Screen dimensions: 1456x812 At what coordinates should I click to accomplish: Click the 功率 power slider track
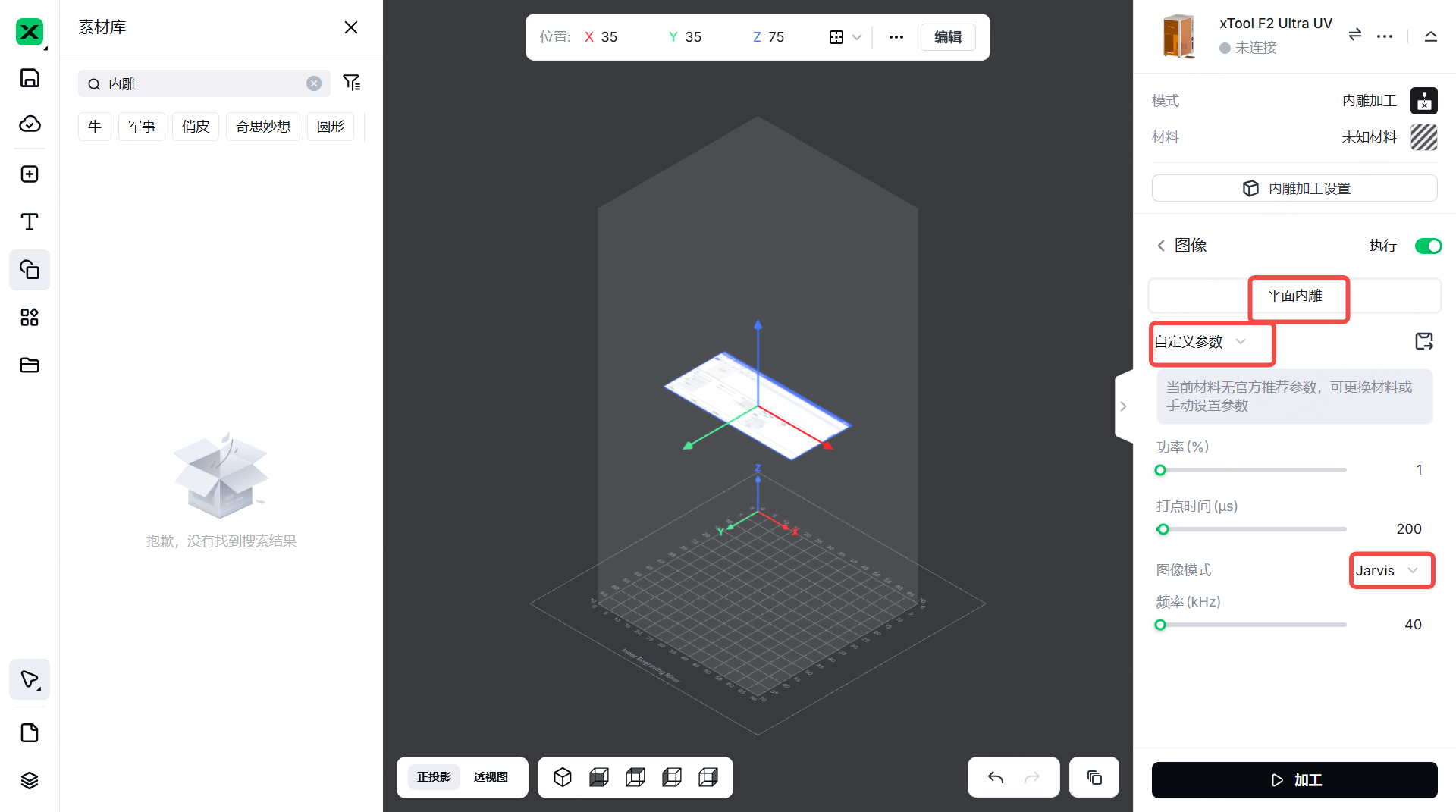click(1251, 470)
